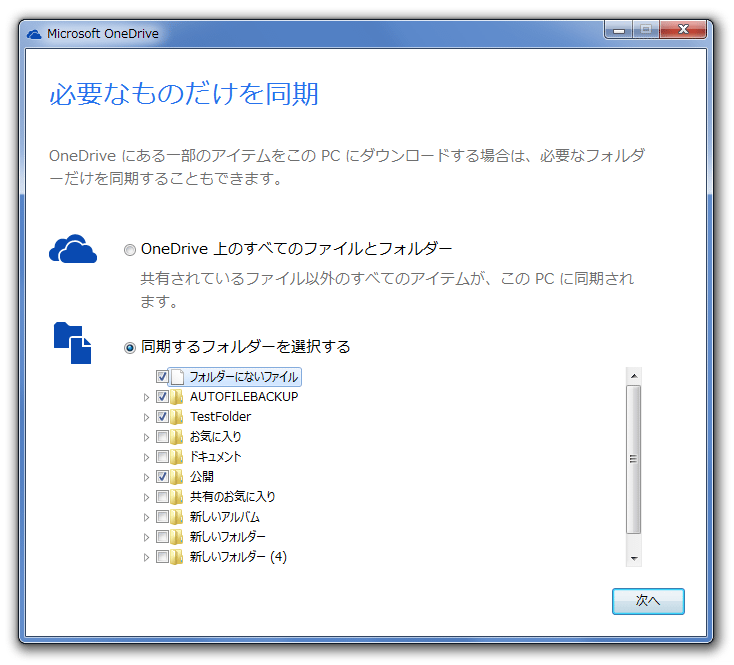
Task: Select the 新しいアルバム row label
Action: coord(224,517)
